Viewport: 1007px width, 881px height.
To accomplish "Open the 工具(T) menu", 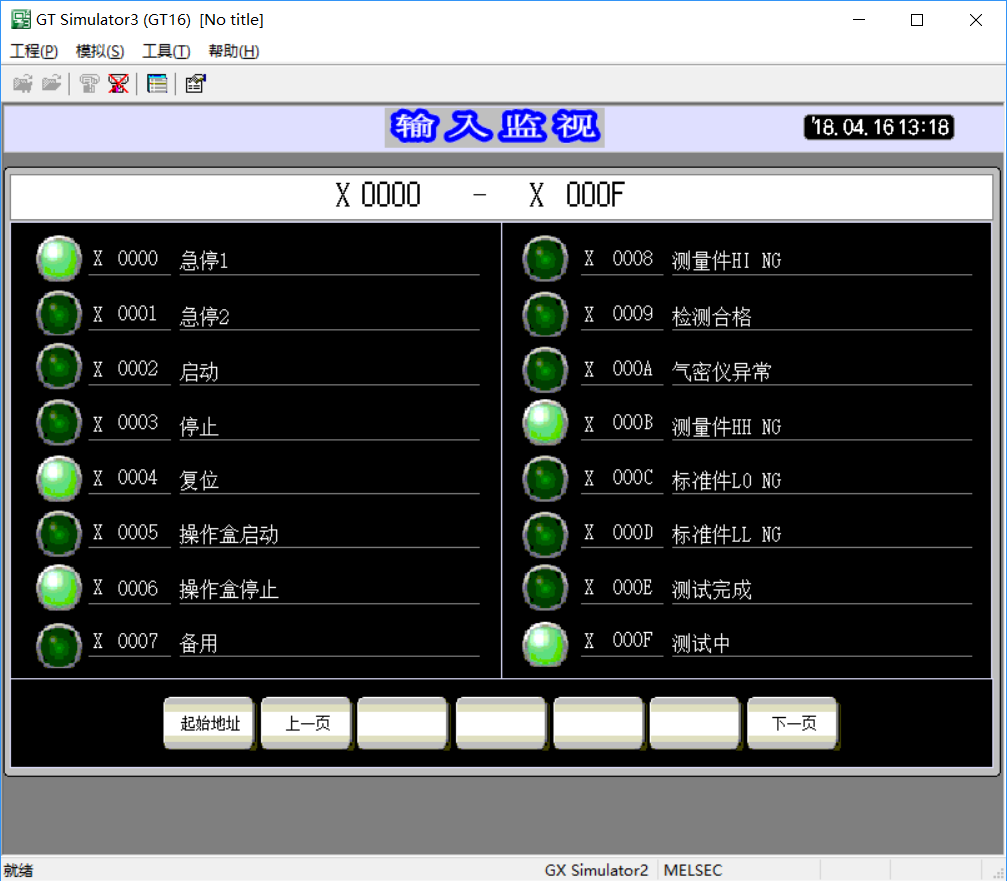I will pos(166,52).
